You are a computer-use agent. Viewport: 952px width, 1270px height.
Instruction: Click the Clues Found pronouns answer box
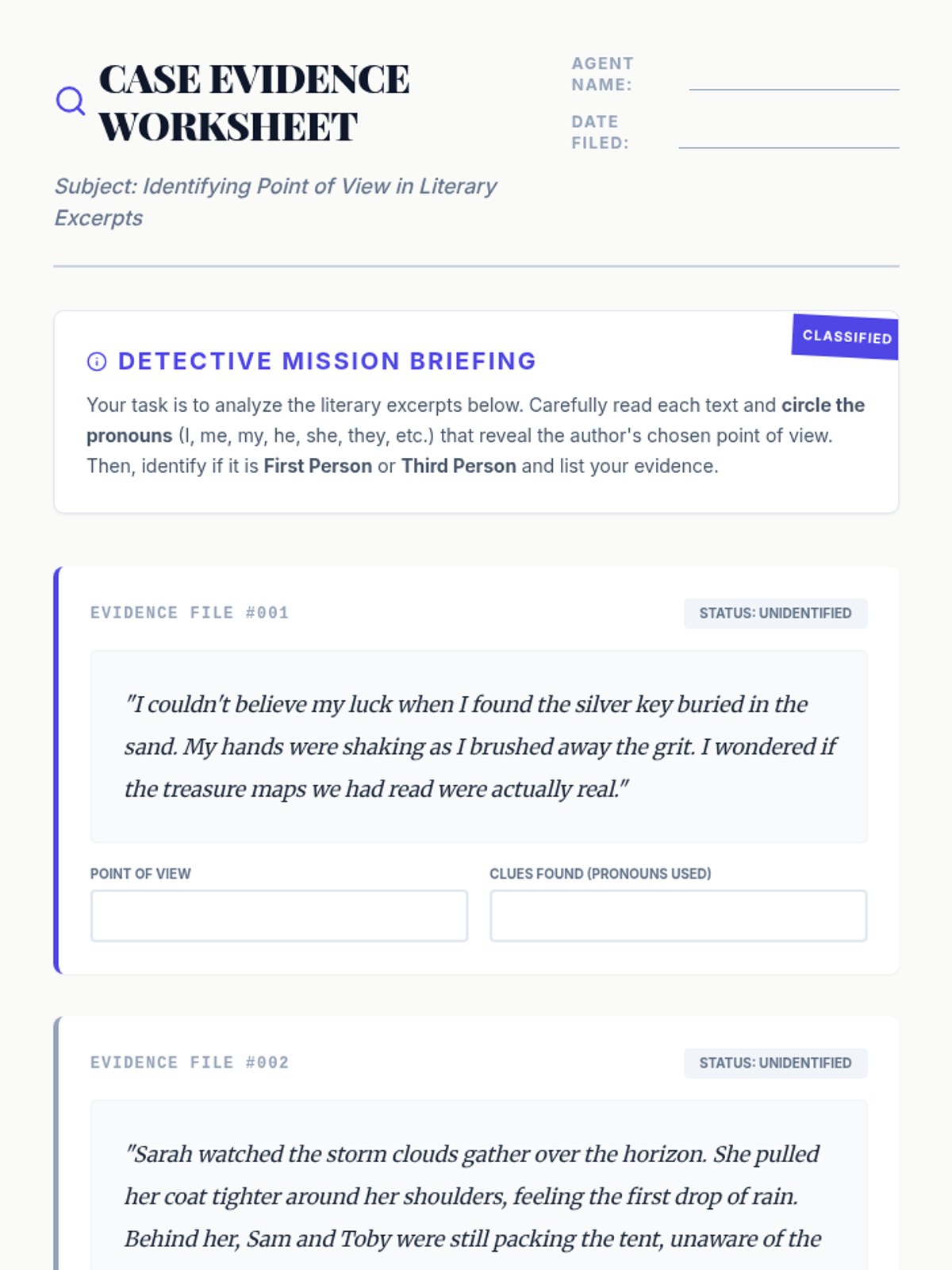click(678, 916)
